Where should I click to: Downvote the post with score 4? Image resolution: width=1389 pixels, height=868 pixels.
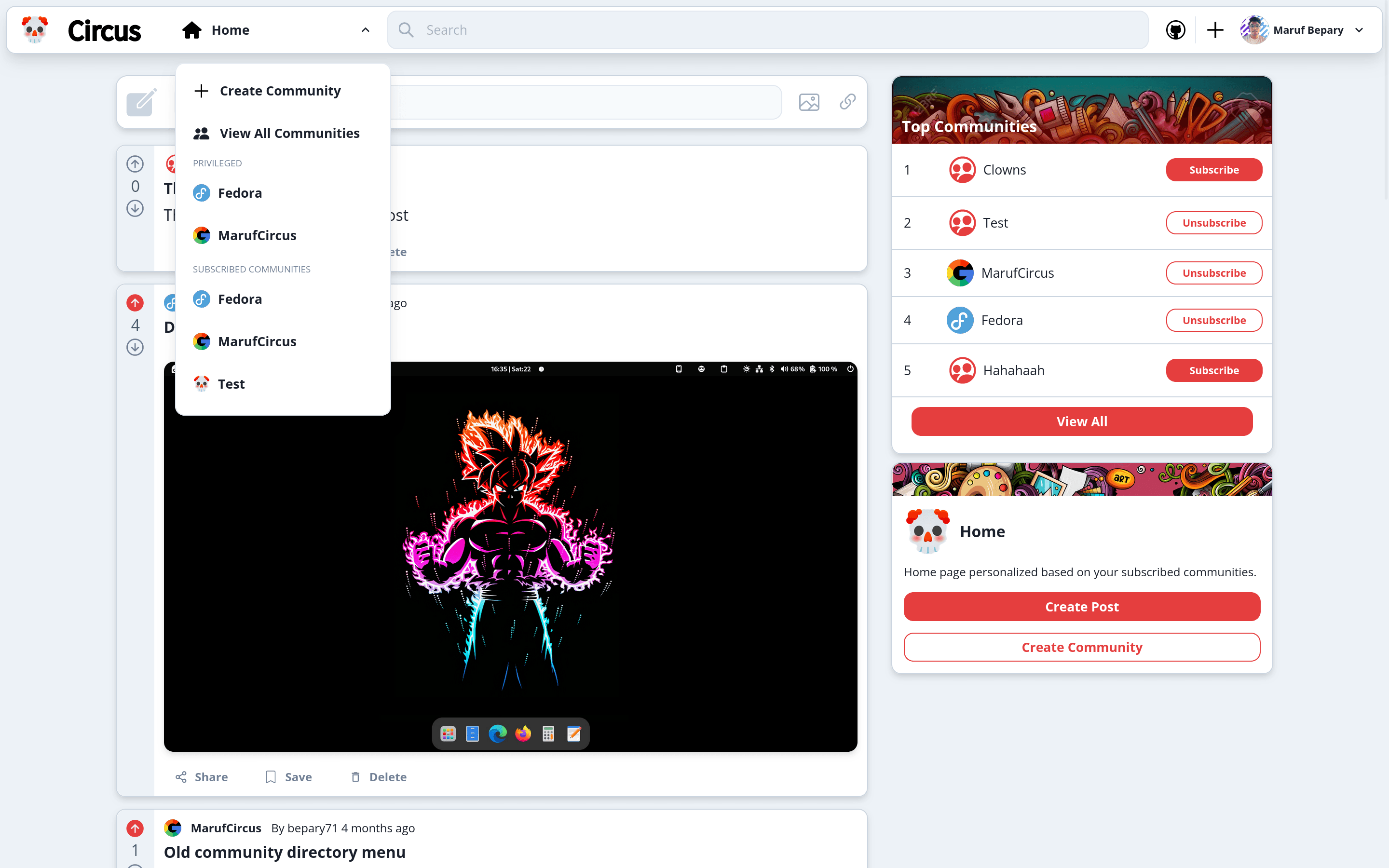click(x=135, y=347)
